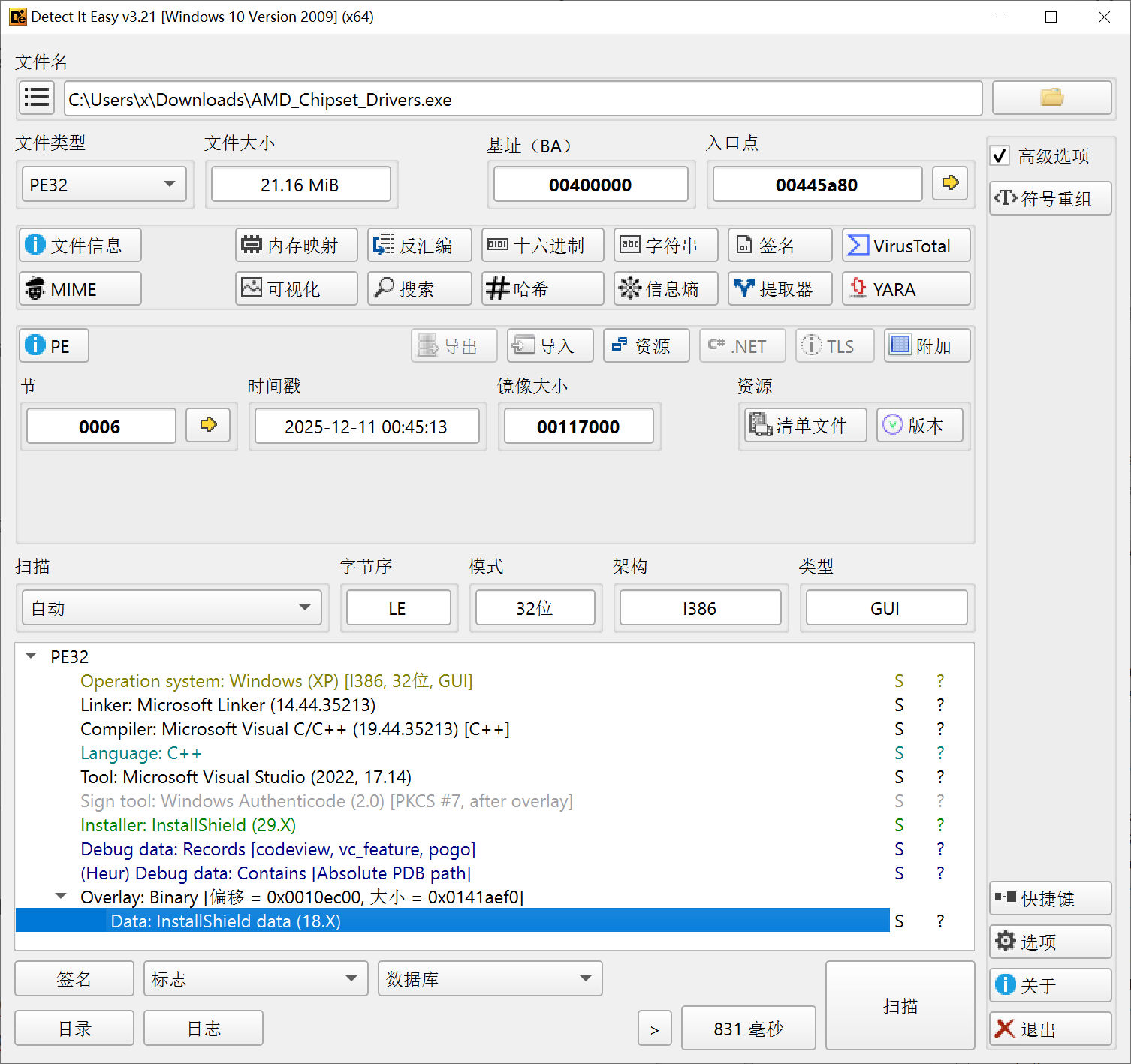Open PE structure viewer
This screenshot has height=1064, width=1131.
[54, 346]
